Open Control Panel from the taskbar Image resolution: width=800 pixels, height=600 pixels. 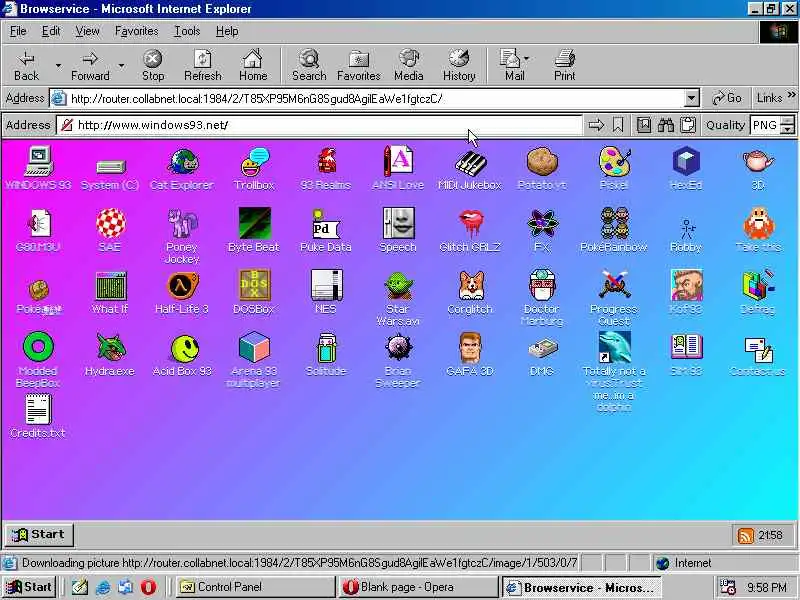click(x=255, y=587)
